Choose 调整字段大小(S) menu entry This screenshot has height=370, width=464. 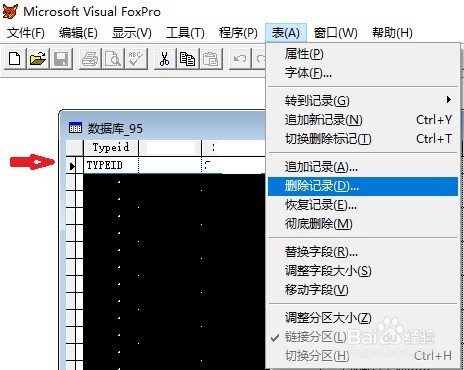pos(363,271)
